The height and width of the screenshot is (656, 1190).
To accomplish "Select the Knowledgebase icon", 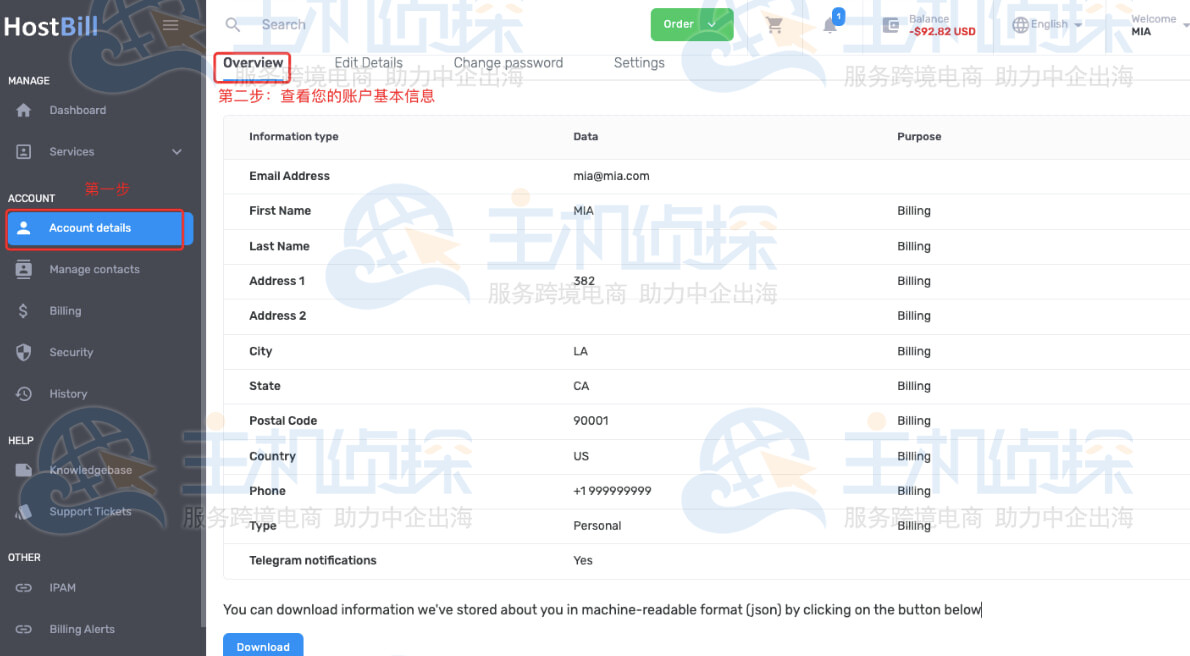I will 25,469.
